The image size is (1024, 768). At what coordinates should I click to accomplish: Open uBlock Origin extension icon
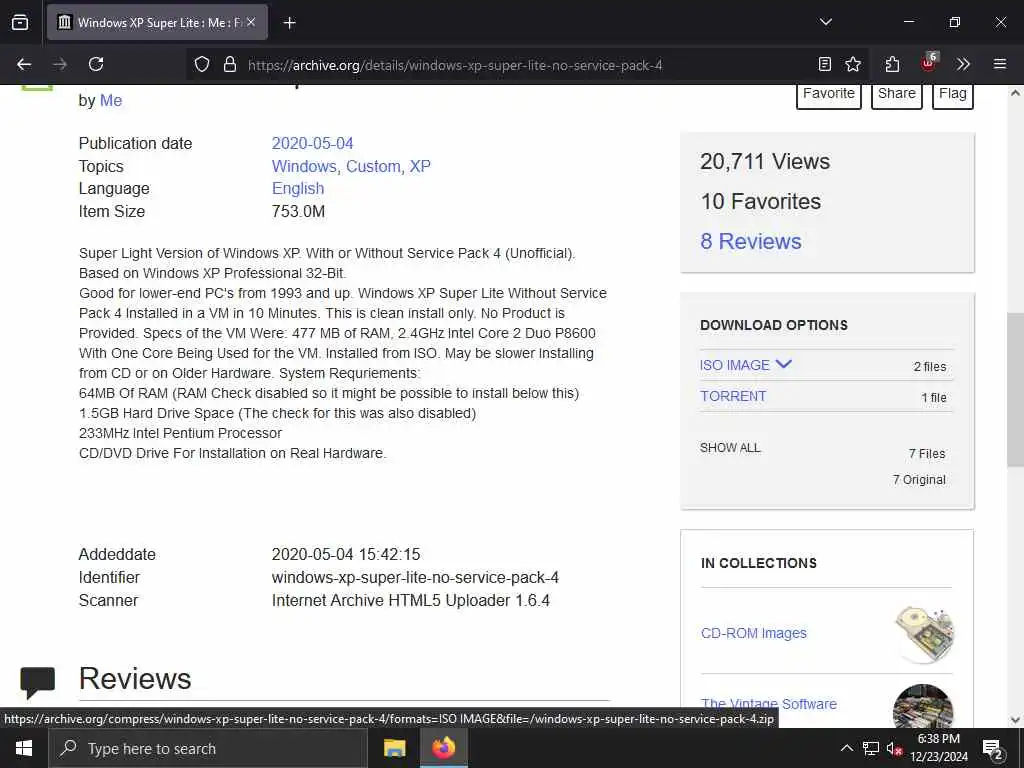coord(929,63)
